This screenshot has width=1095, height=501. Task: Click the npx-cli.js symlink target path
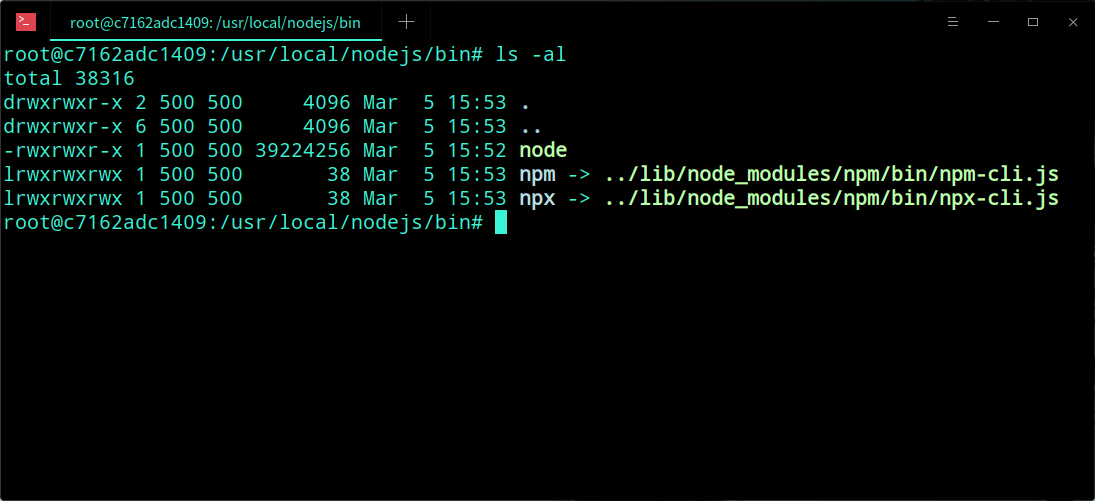[831, 199]
